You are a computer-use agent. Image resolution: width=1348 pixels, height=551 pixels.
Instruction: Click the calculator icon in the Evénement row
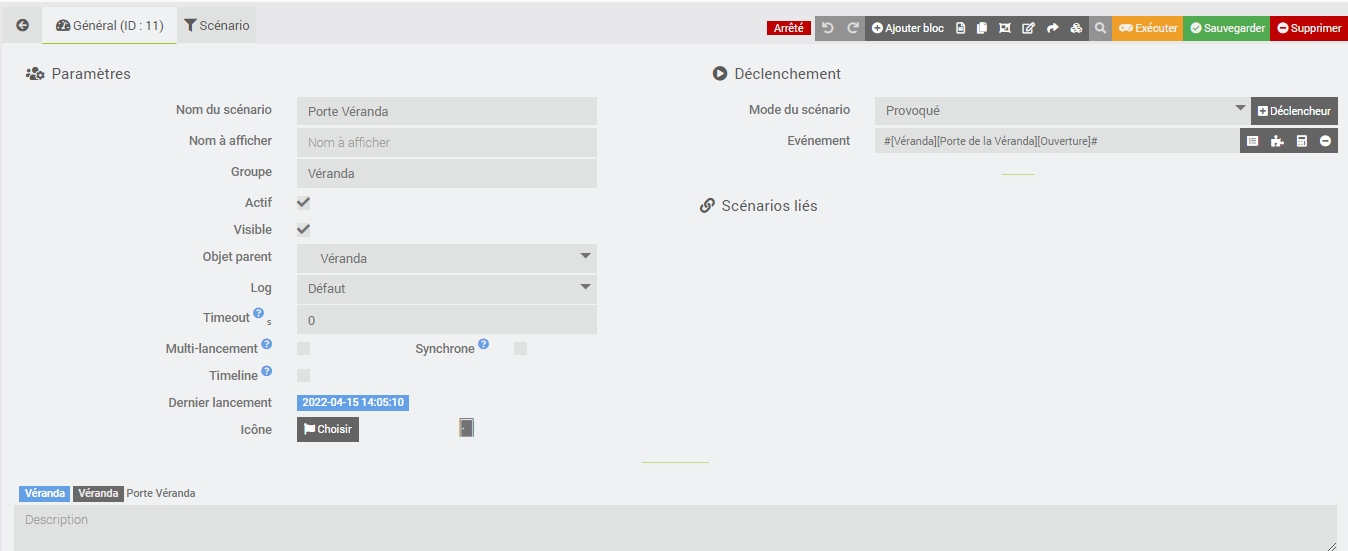pyautogui.click(x=1301, y=141)
